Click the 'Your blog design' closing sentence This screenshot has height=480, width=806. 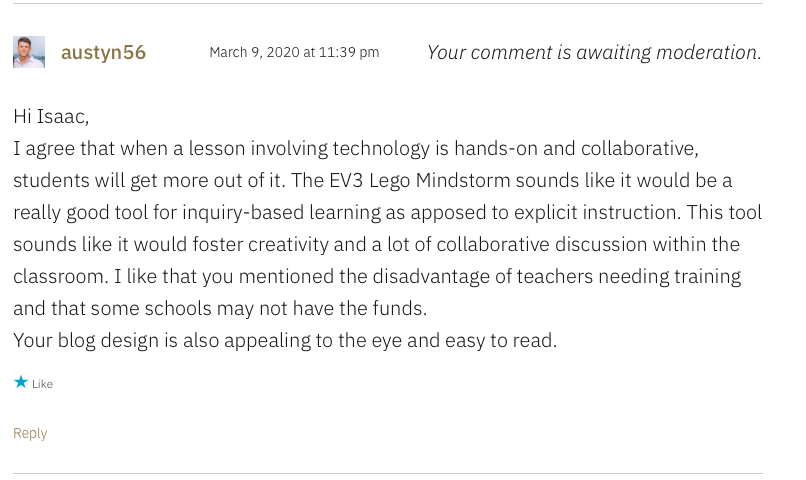285,340
